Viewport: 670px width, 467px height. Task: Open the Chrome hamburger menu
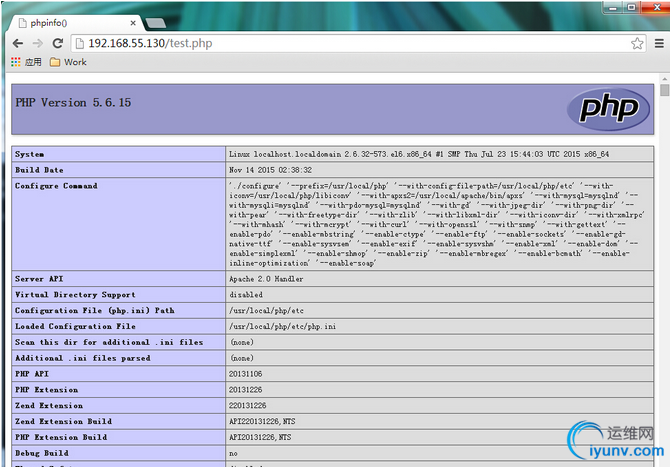click(659, 43)
